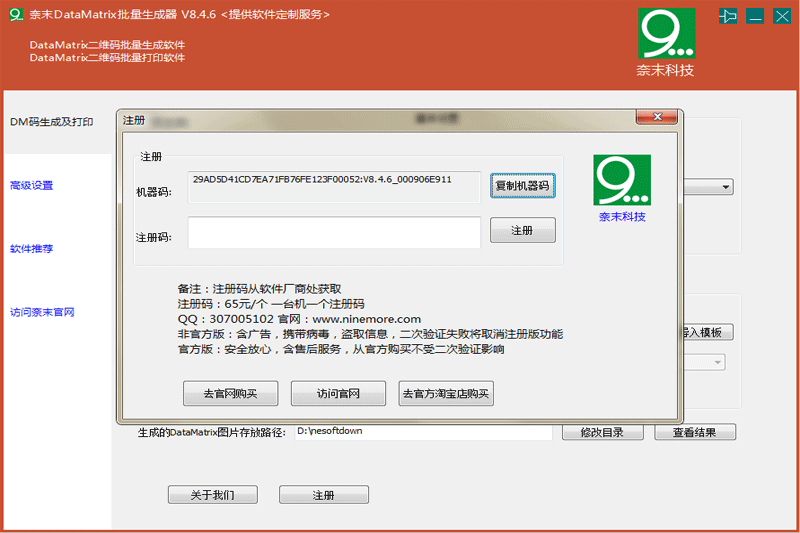Expand the disabled dropdown below 导入模板
This screenshot has height=533, width=800.
pyautogui.click(x=717, y=363)
